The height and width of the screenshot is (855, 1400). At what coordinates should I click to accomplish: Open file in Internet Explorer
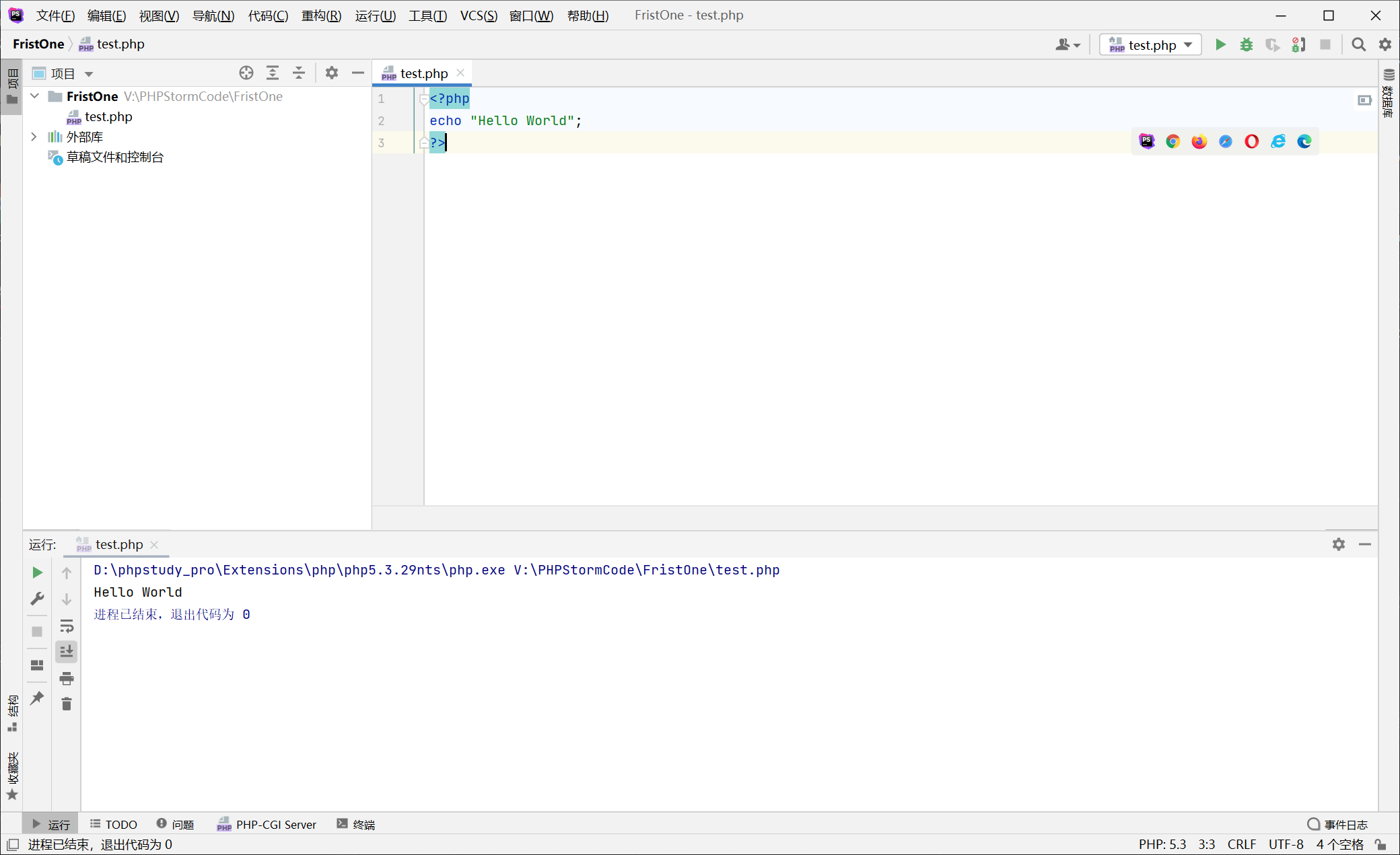pos(1278,141)
